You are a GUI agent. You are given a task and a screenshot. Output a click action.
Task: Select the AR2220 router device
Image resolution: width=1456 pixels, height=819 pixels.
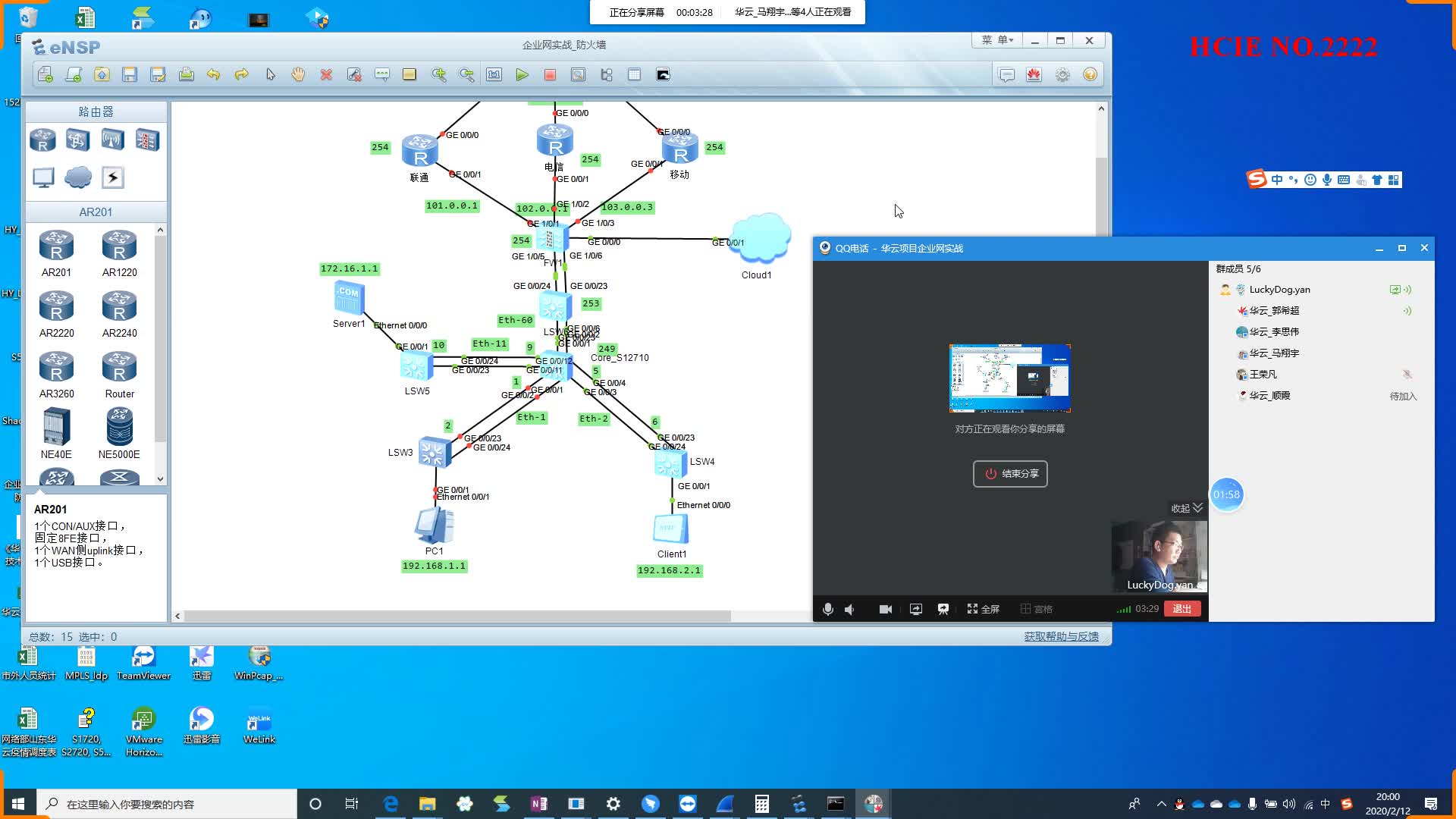pos(56,314)
